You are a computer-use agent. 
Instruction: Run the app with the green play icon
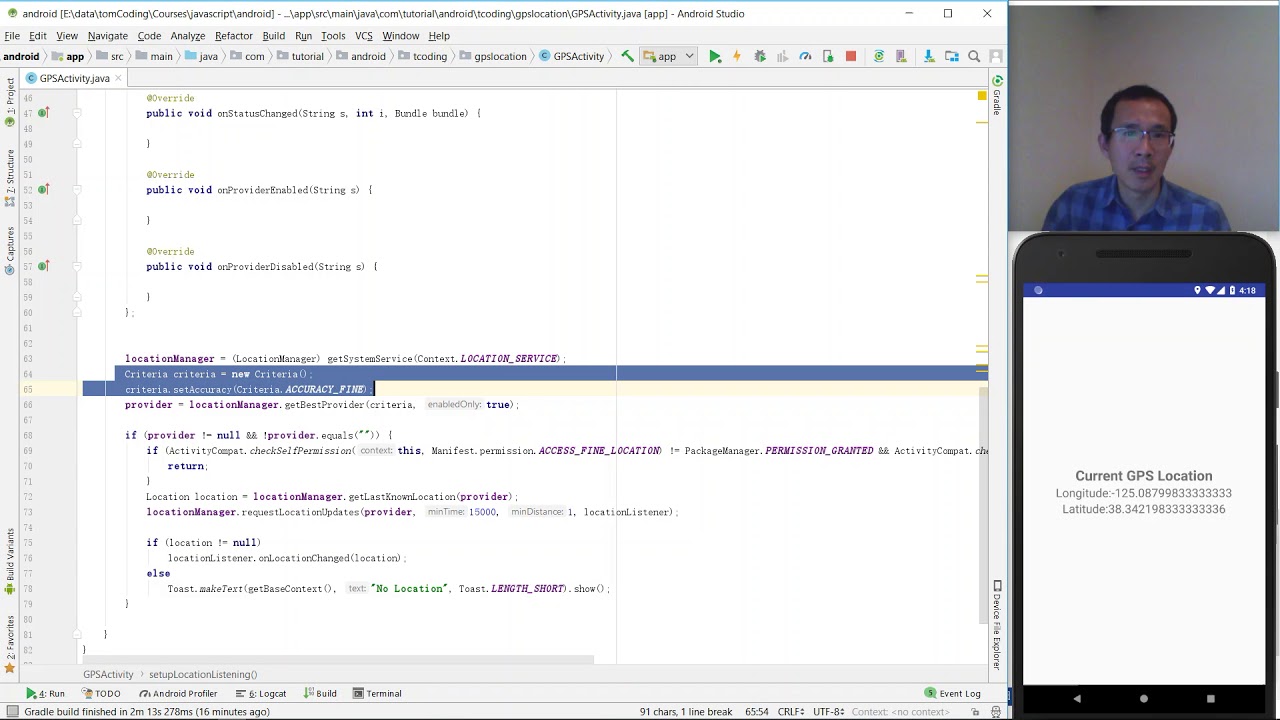(715, 56)
